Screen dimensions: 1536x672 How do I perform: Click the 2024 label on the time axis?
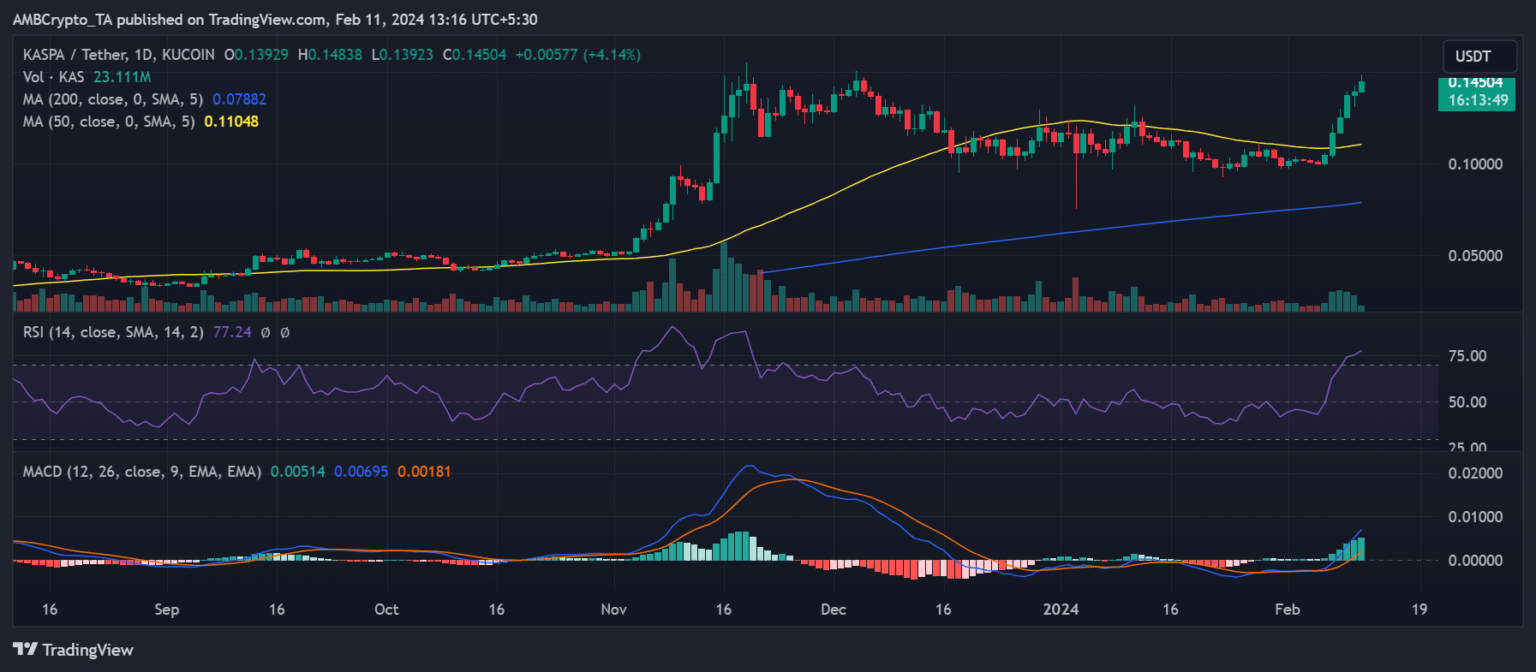[x=1060, y=609]
